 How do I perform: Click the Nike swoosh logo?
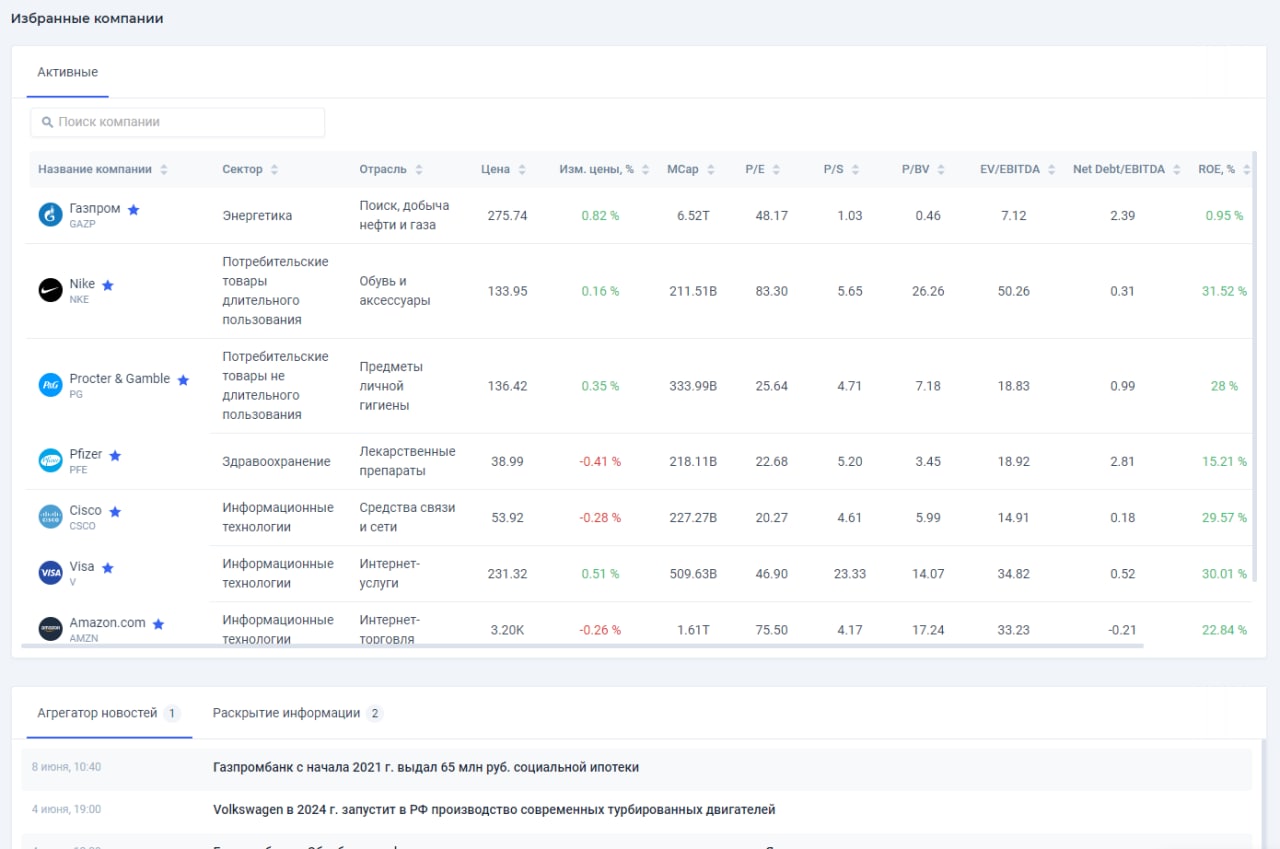[x=50, y=291]
